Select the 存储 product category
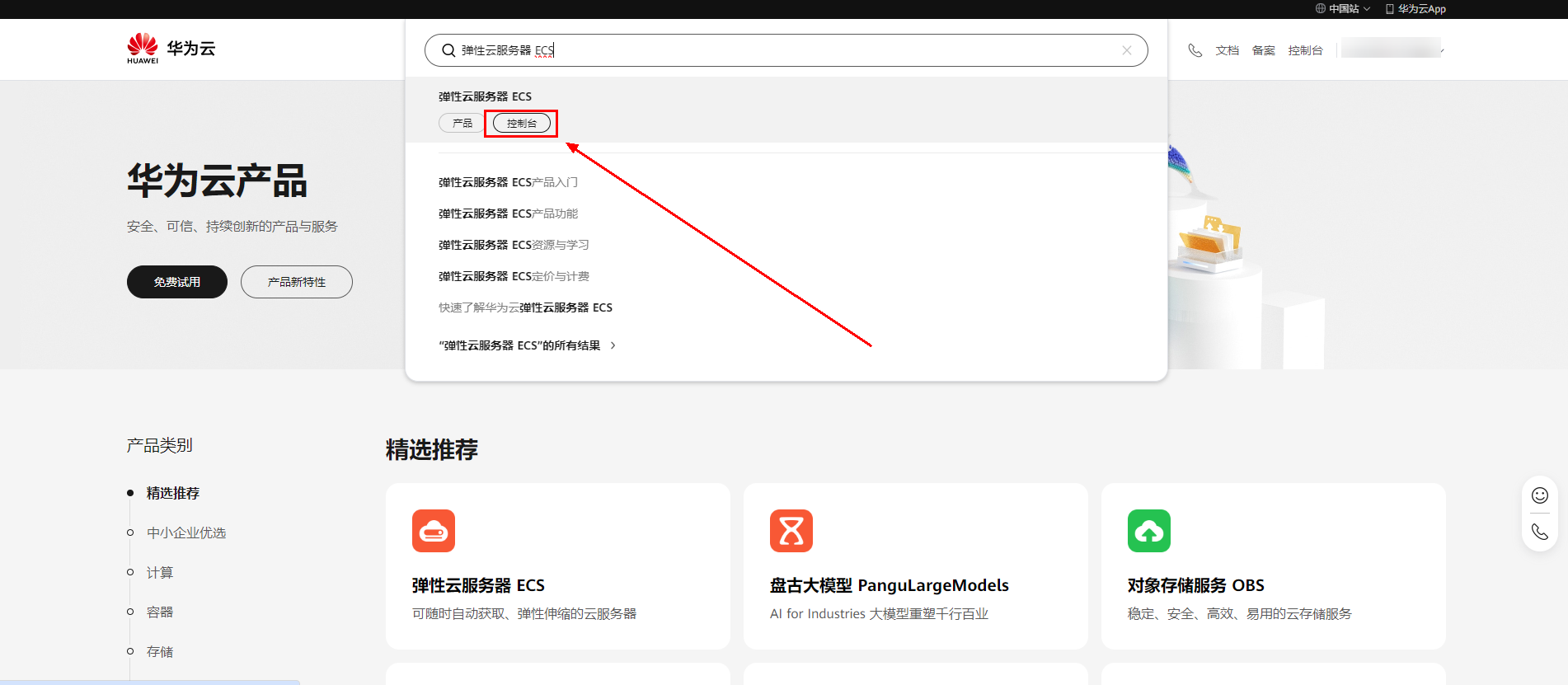 (x=160, y=651)
